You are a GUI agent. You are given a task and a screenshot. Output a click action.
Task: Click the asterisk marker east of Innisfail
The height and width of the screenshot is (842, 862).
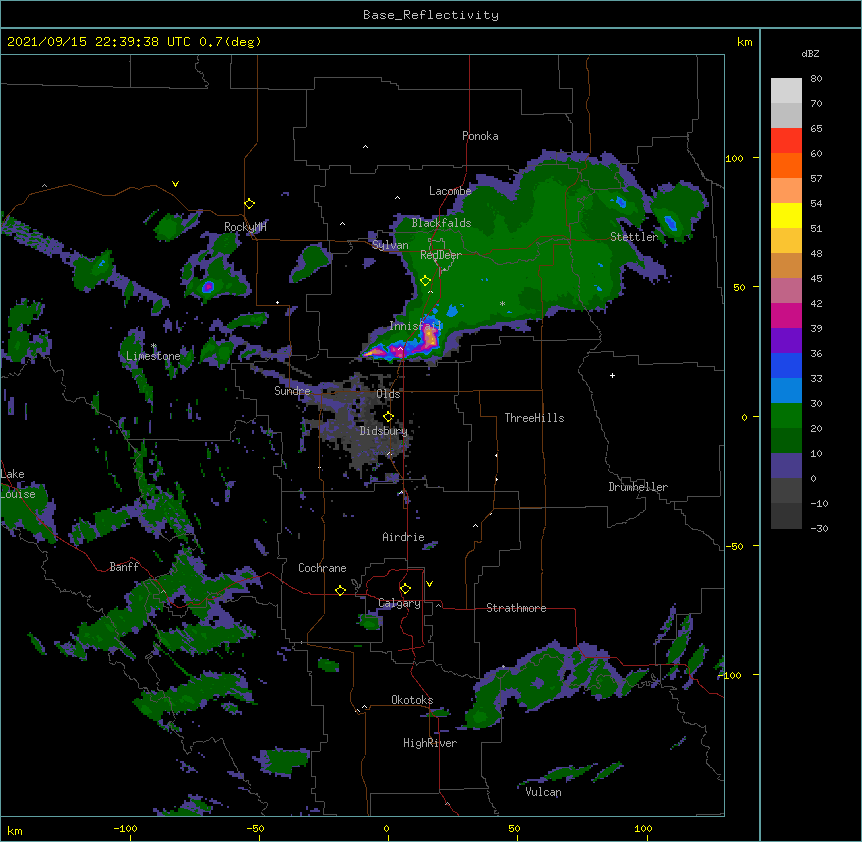pyautogui.click(x=502, y=303)
